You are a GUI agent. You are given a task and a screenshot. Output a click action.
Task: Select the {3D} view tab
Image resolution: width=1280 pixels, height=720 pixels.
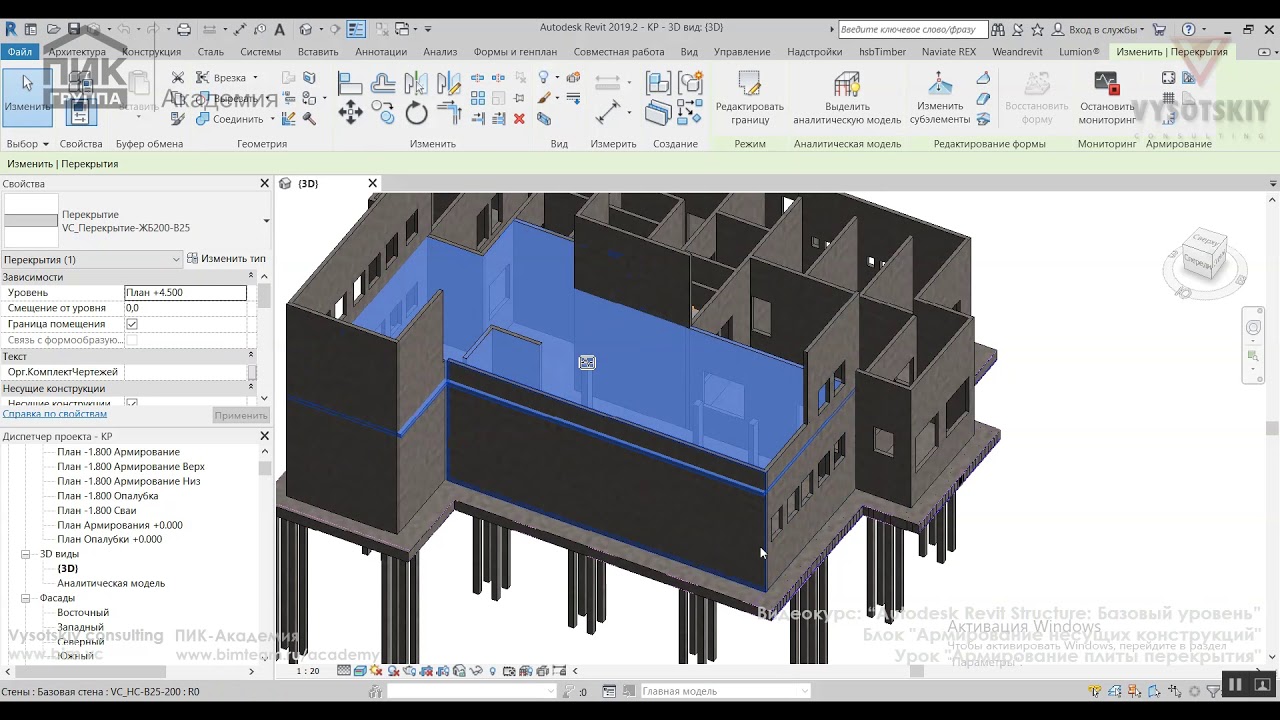pos(309,184)
